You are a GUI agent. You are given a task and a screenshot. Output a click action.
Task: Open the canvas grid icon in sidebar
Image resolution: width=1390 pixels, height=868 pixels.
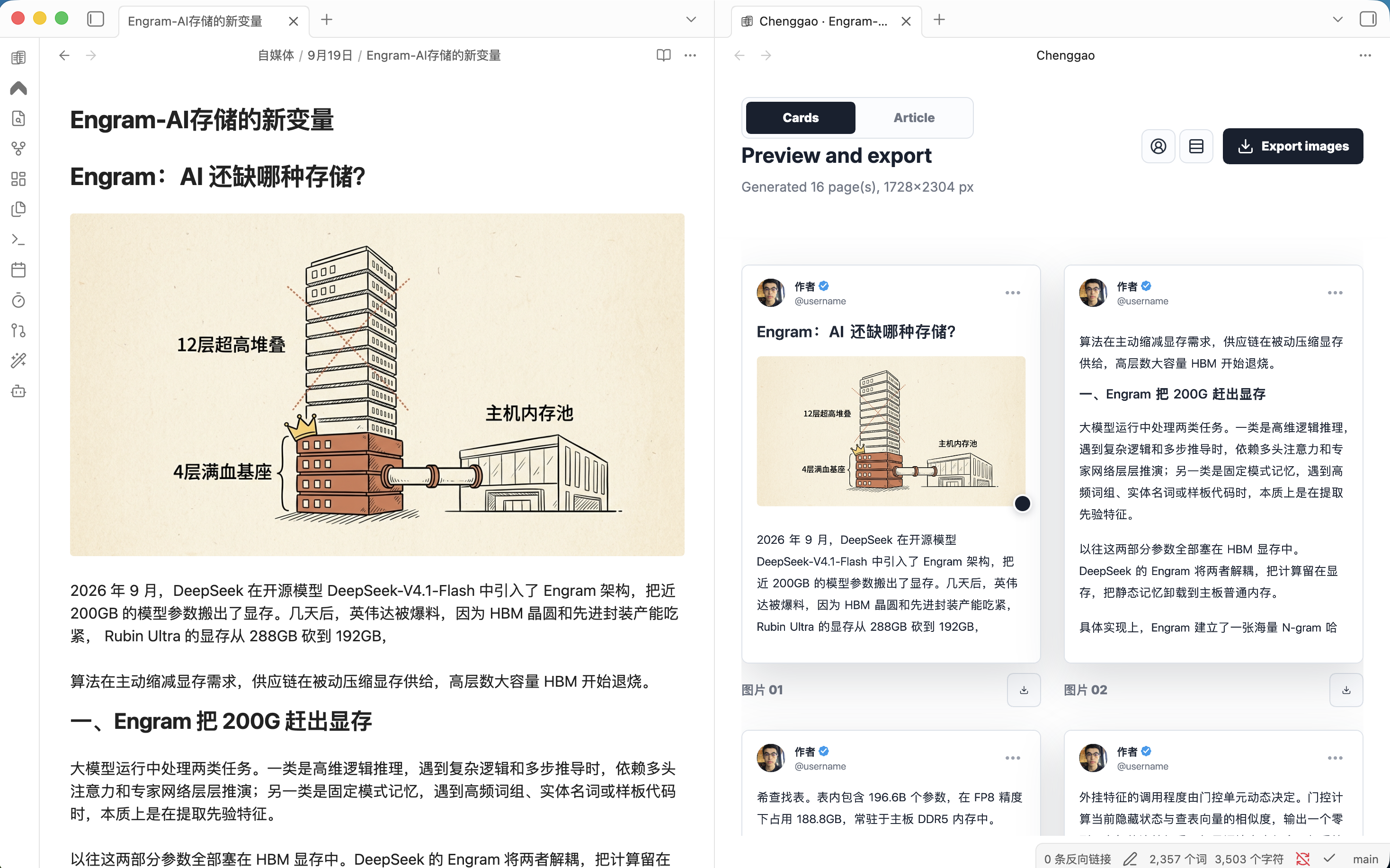tap(18, 179)
